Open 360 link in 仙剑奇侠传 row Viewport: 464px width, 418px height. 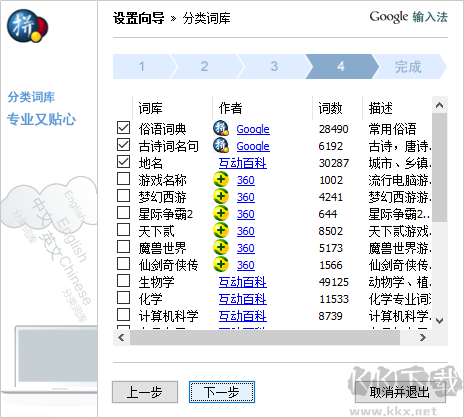(246, 265)
